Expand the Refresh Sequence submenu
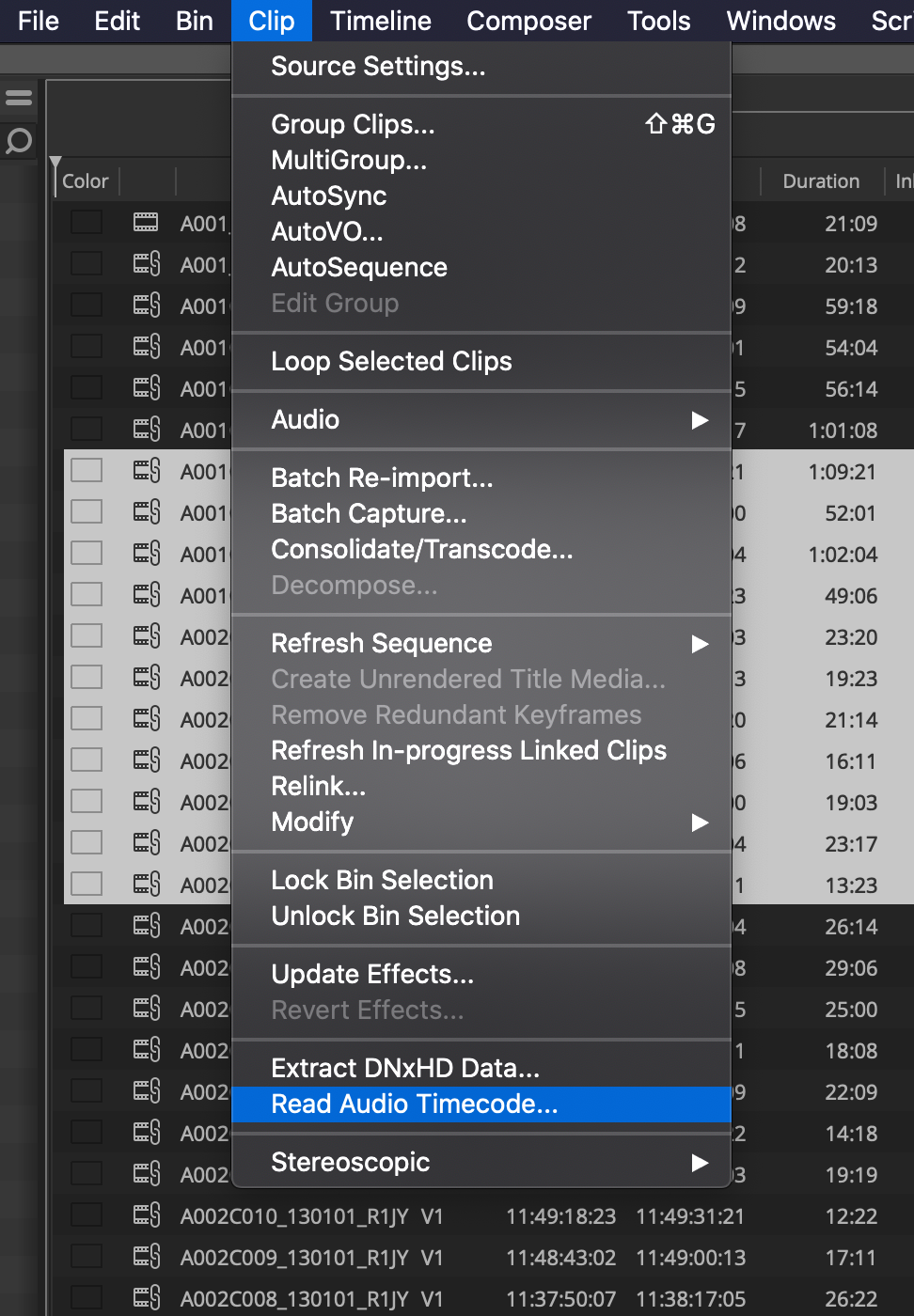The height and width of the screenshot is (1316, 914). pyautogui.click(x=699, y=644)
